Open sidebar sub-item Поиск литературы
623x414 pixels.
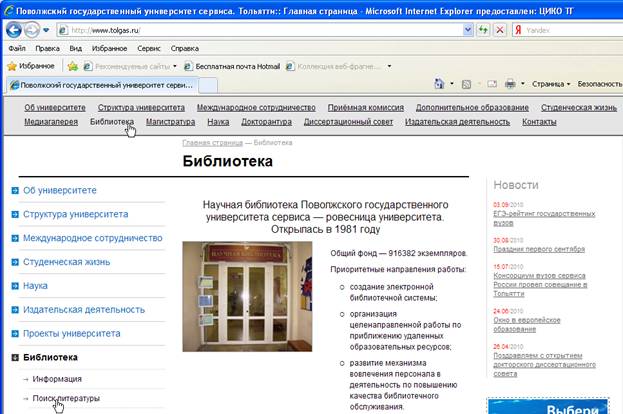66,398
